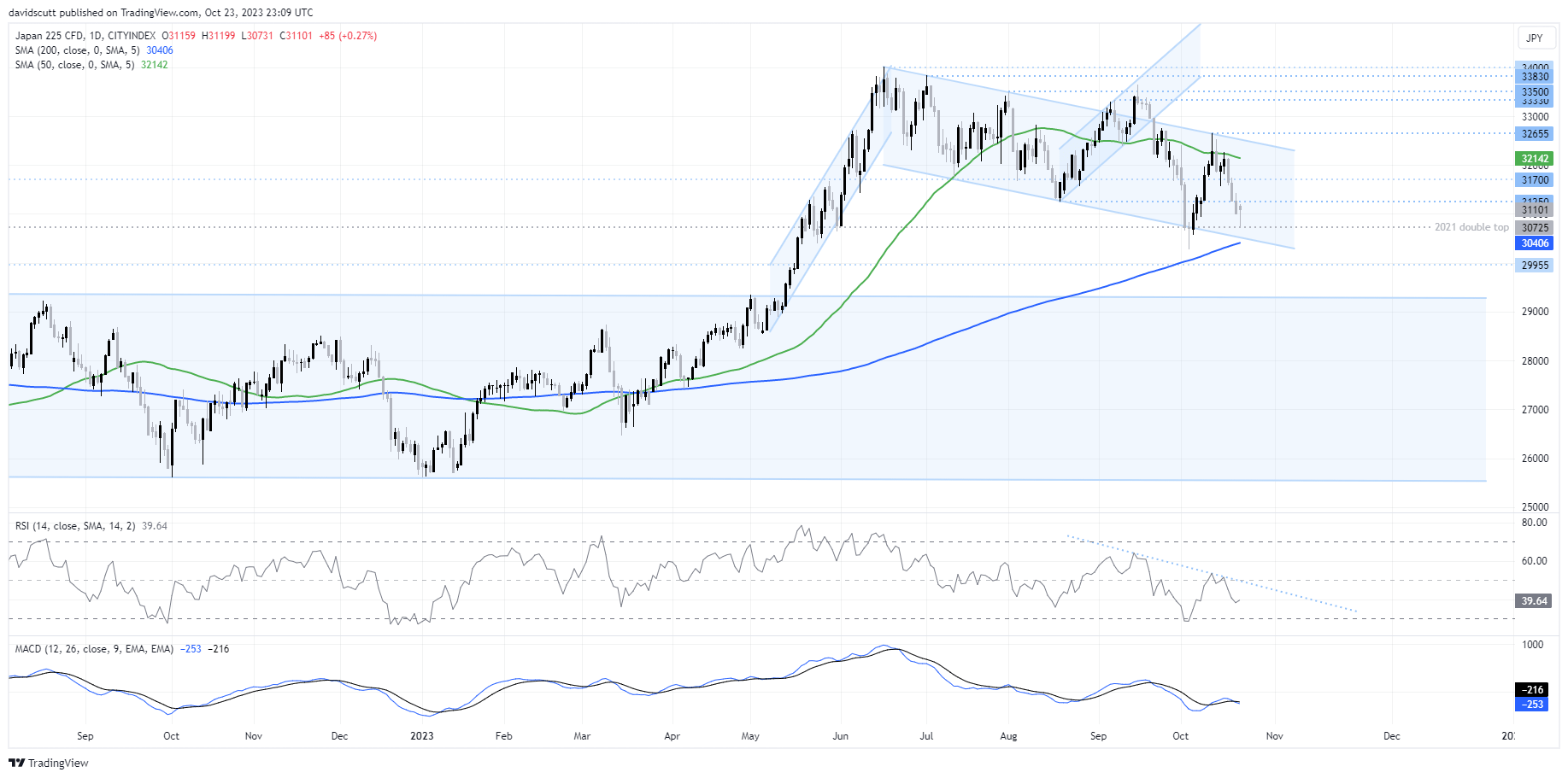Click the Jul label on time axis
1568x778 pixels.
926,736
